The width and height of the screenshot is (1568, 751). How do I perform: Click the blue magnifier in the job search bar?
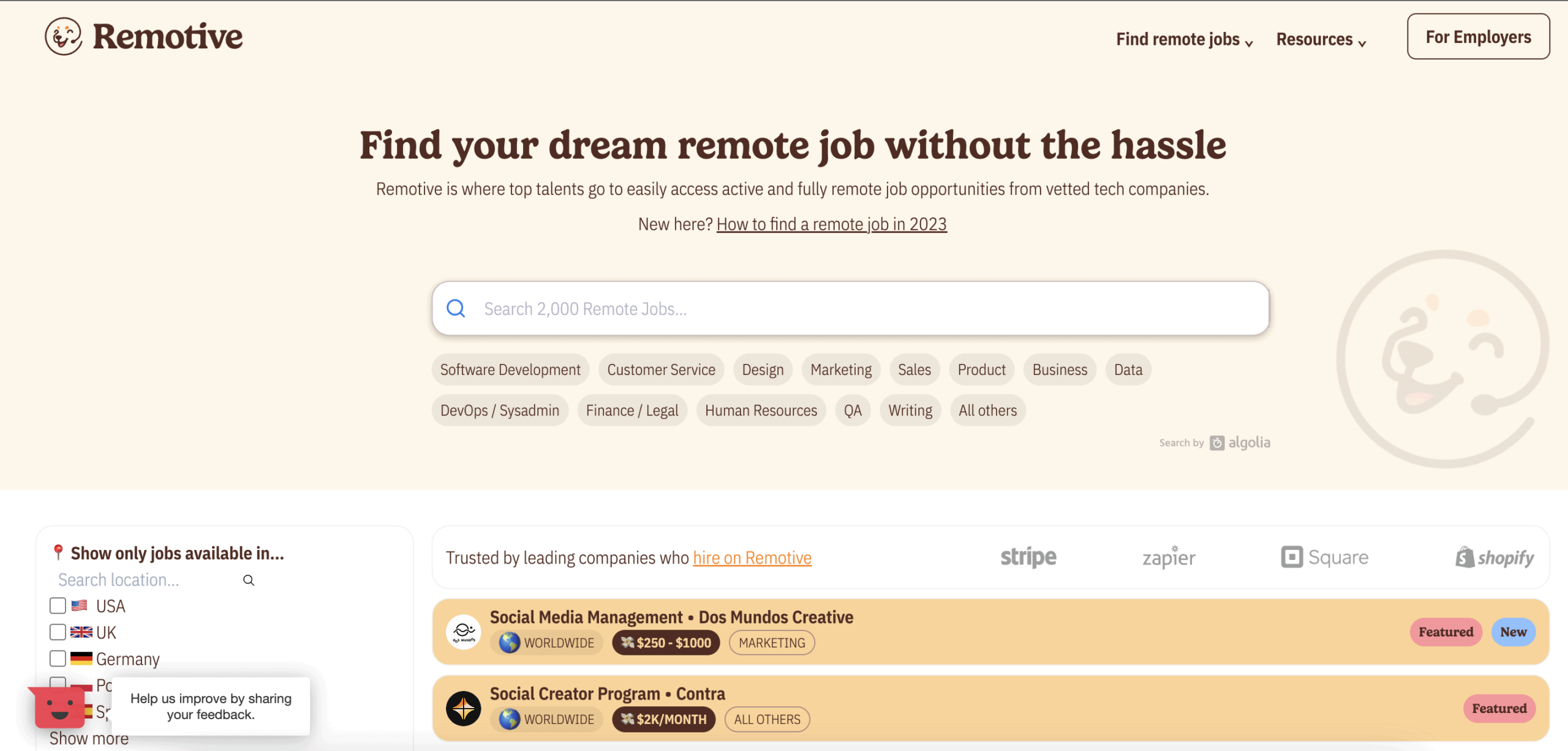coord(456,308)
